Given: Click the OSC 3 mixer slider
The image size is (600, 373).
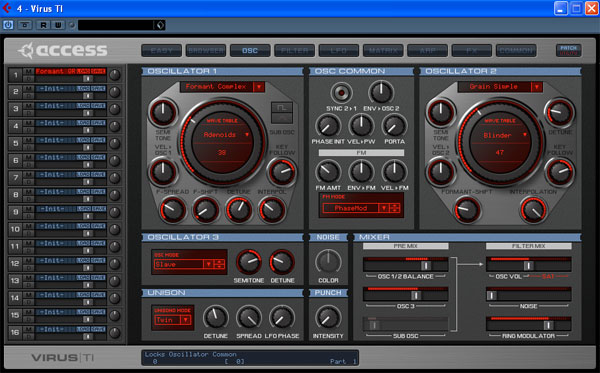Looking at the screenshot, I should 406,295.
